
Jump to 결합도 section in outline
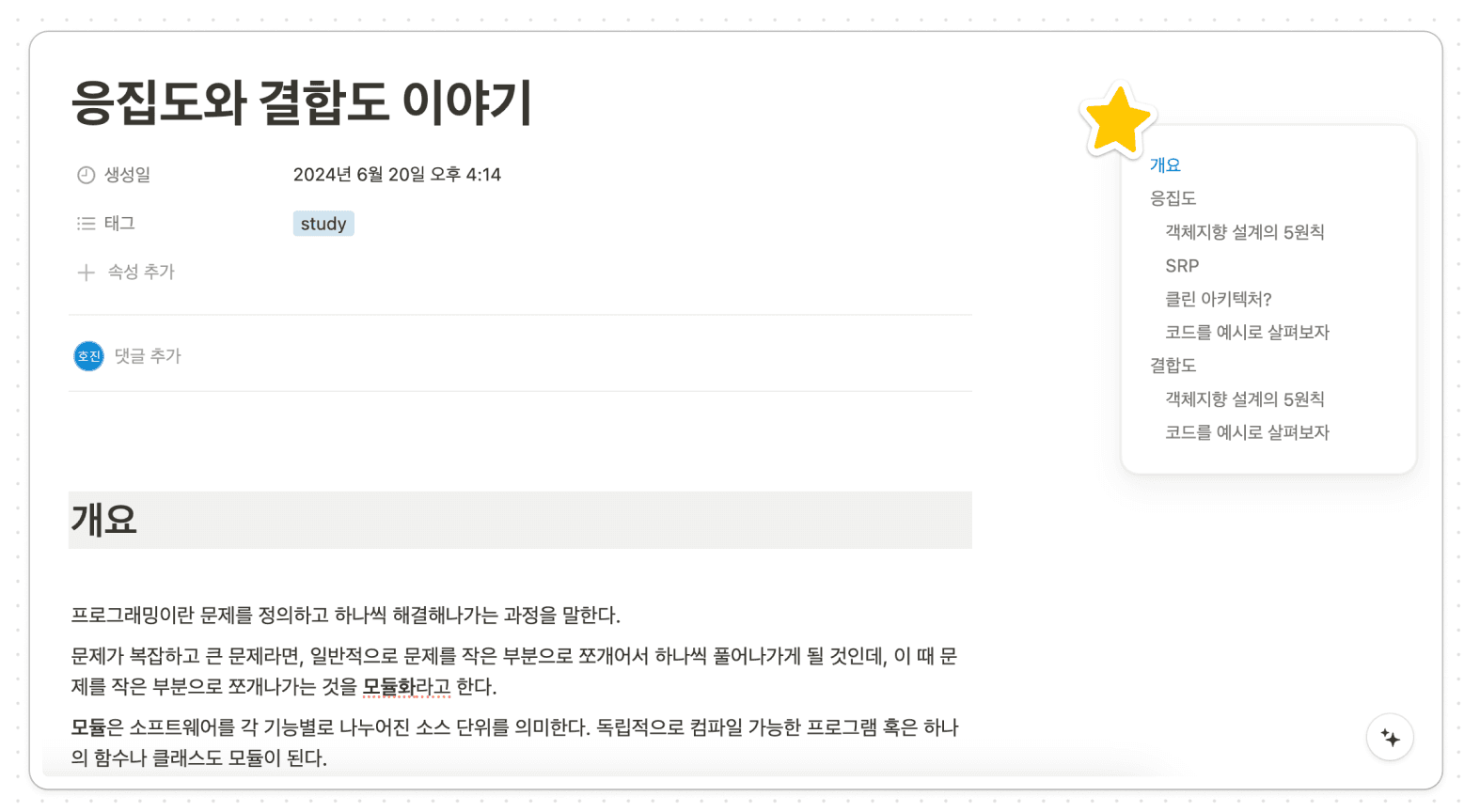click(1173, 366)
